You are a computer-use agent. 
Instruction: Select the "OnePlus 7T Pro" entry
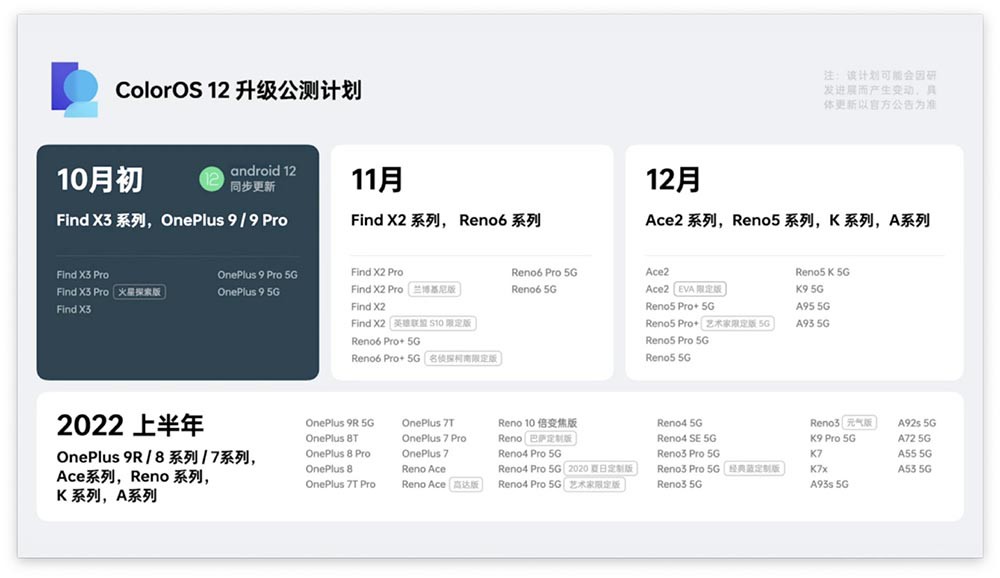(x=340, y=484)
